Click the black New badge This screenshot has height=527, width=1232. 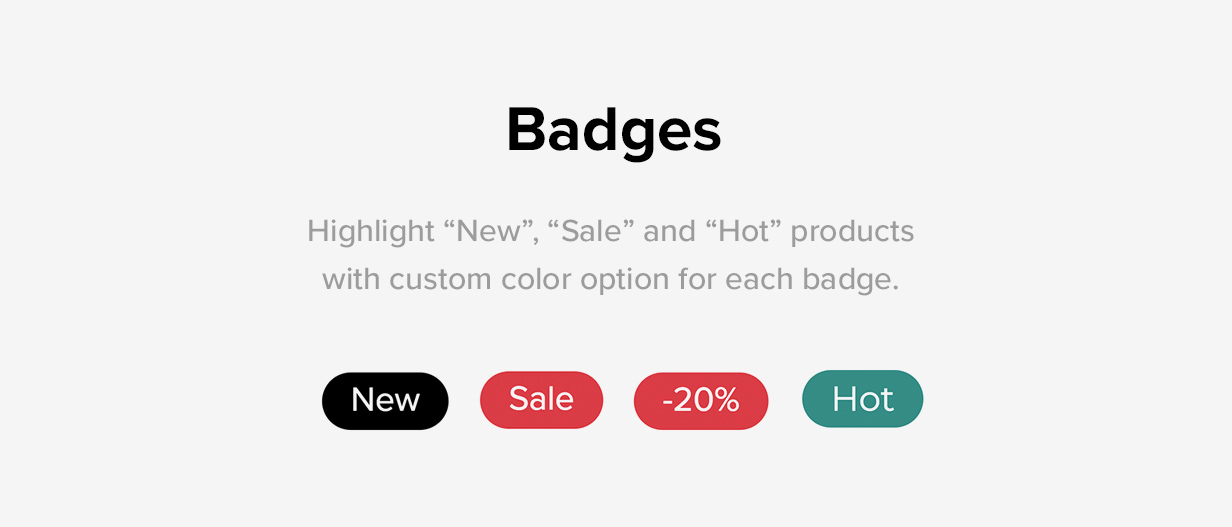385,401
